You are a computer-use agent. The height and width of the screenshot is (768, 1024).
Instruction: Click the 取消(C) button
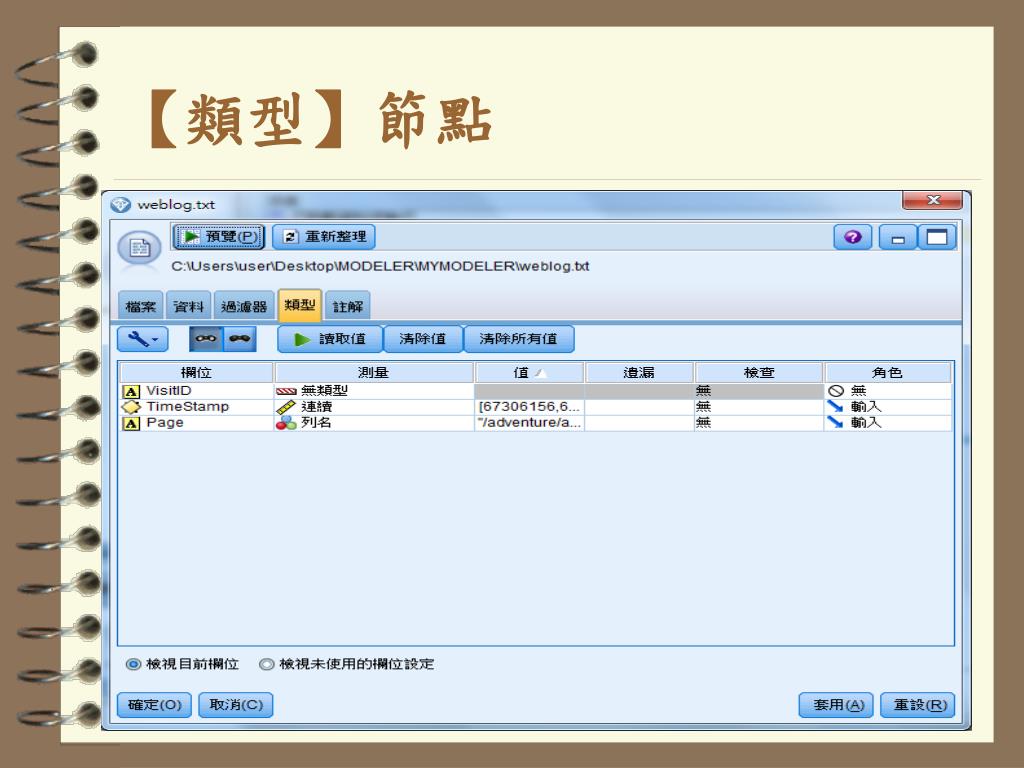point(236,705)
